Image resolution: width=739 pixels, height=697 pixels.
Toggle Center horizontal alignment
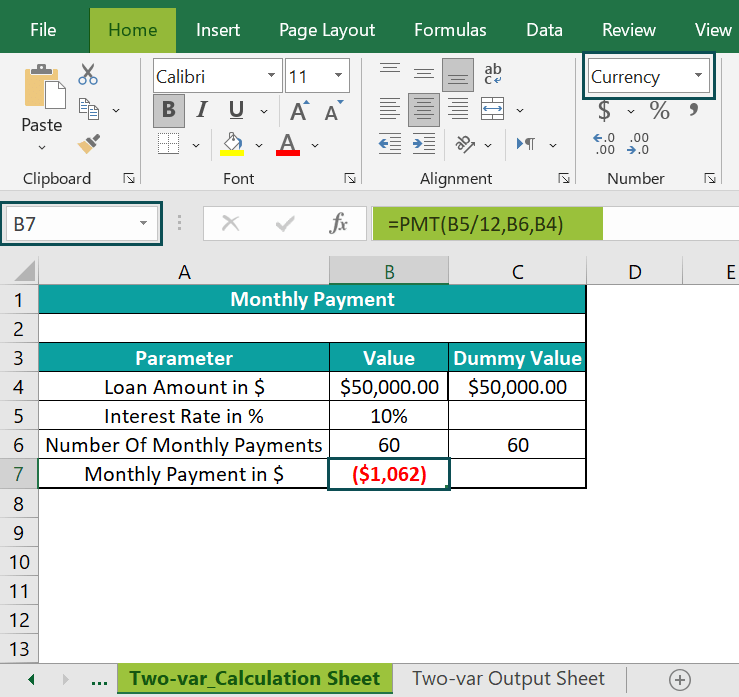424,109
